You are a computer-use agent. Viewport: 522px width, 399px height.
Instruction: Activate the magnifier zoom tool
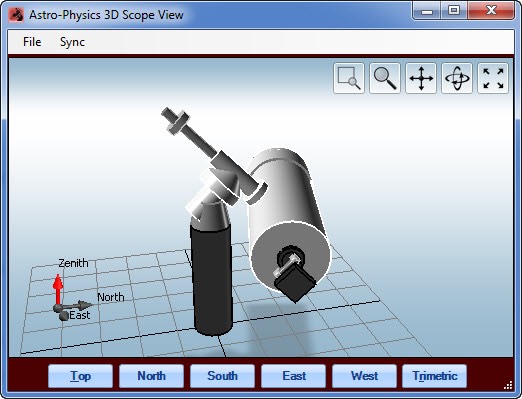click(385, 78)
